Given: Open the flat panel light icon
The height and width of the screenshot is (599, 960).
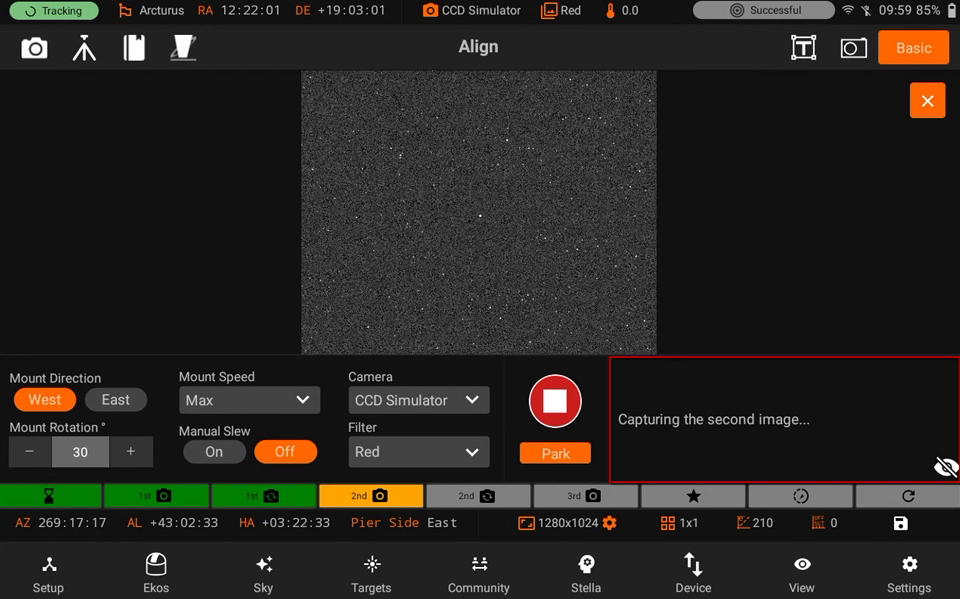Looking at the screenshot, I should [x=183, y=48].
